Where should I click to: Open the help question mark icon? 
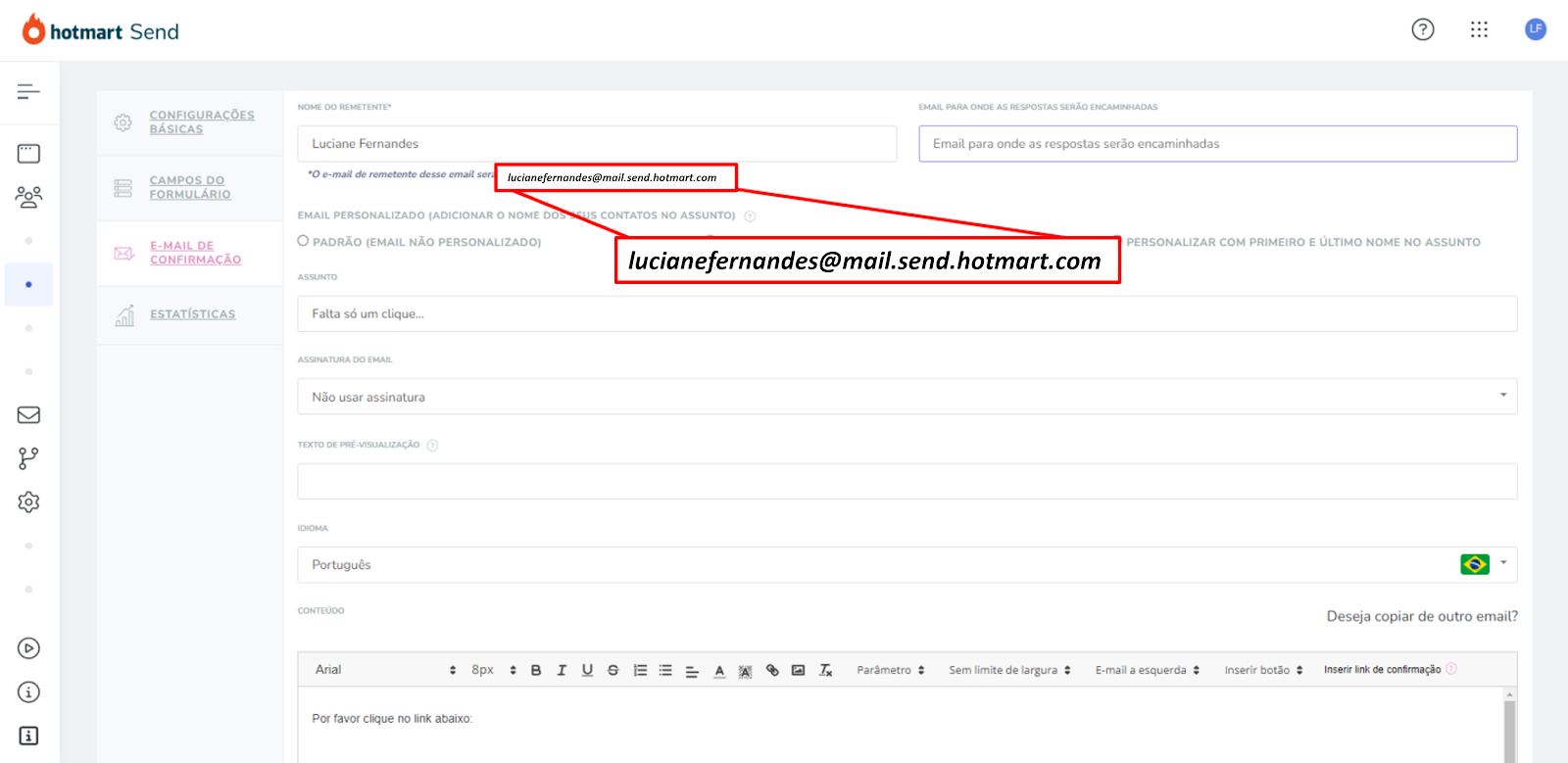pyautogui.click(x=1422, y=29)
